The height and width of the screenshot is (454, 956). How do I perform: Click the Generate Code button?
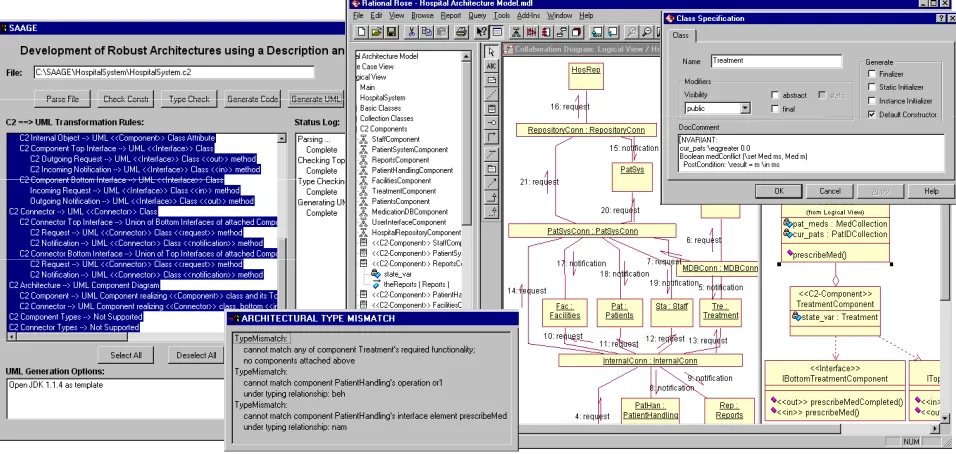point(252,99)
